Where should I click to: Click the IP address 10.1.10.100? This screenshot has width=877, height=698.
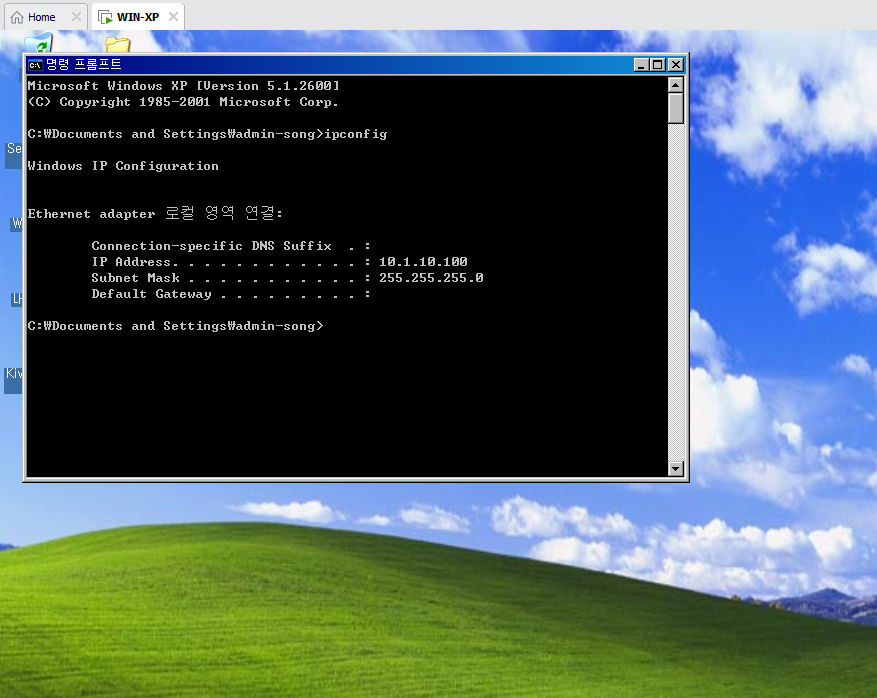[x=423, y=262]
